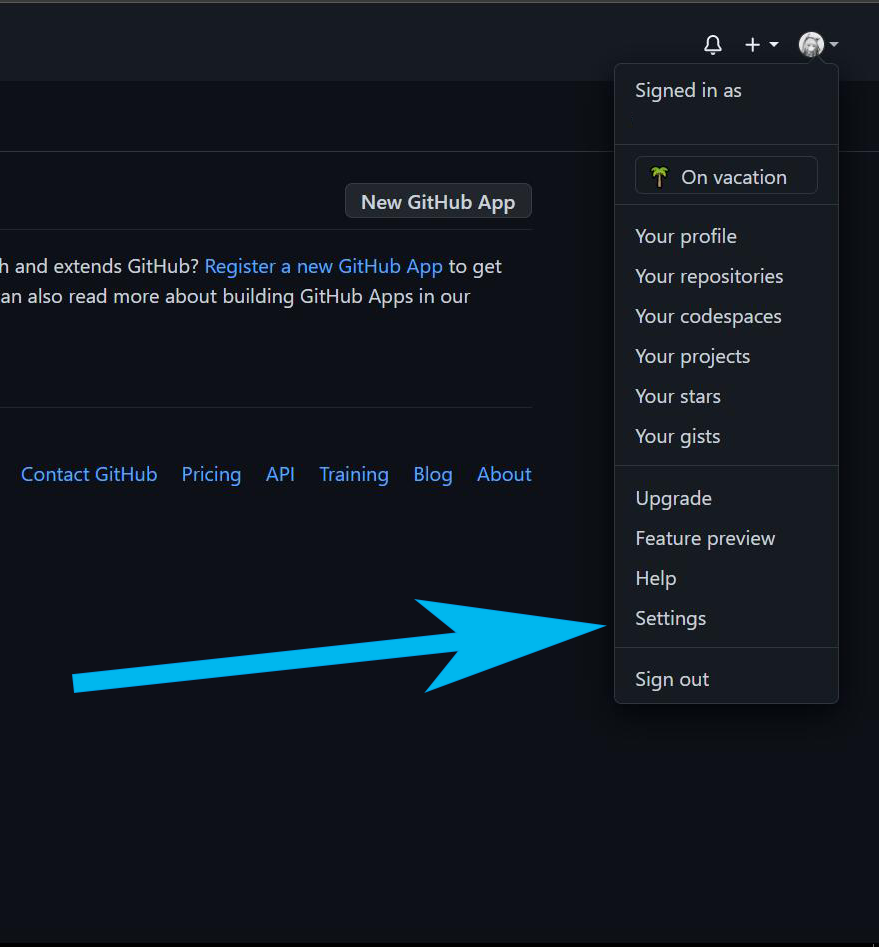Open Your projects

pos(692,356)
